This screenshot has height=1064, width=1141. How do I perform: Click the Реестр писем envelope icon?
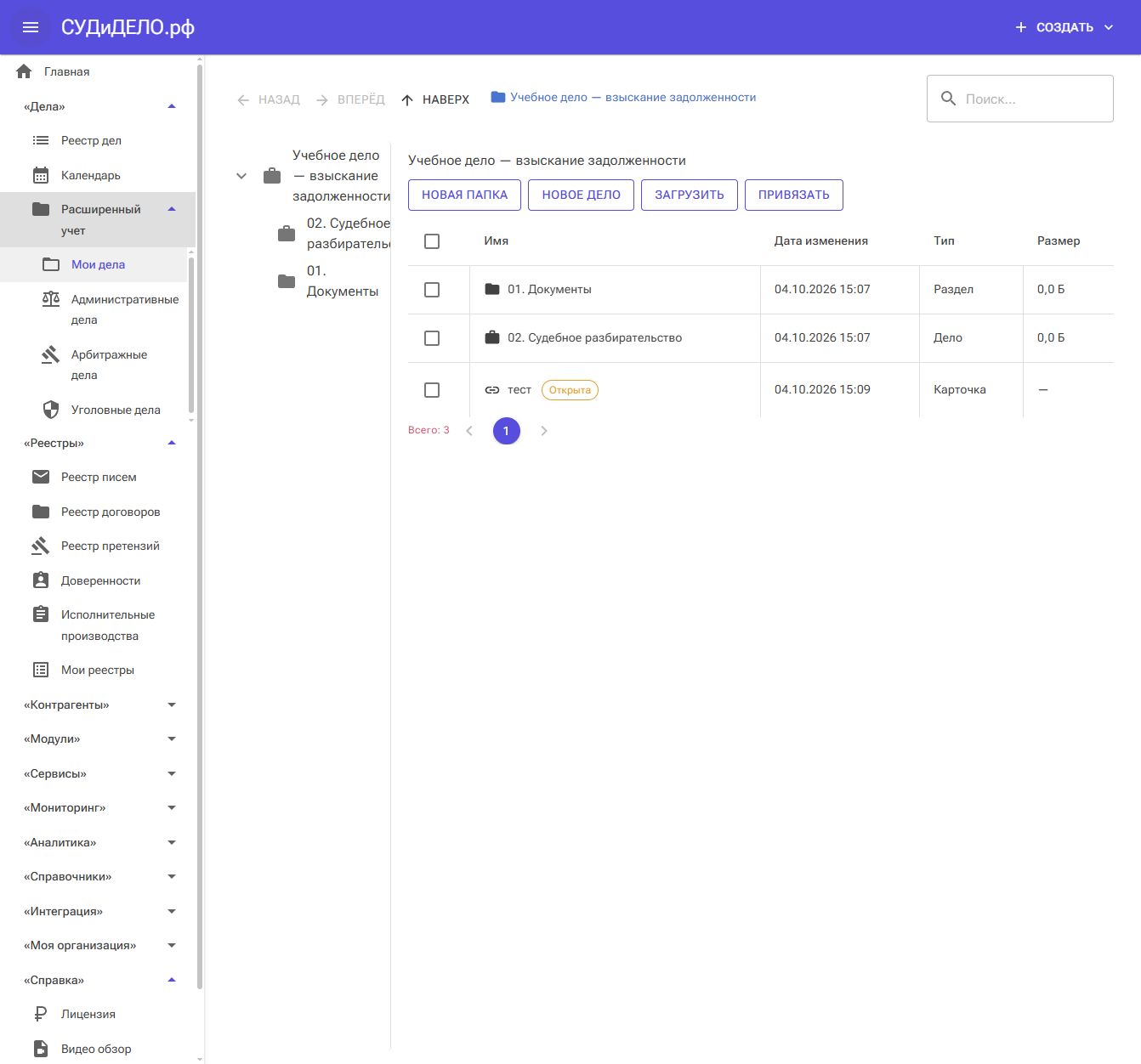coord(41,477)
